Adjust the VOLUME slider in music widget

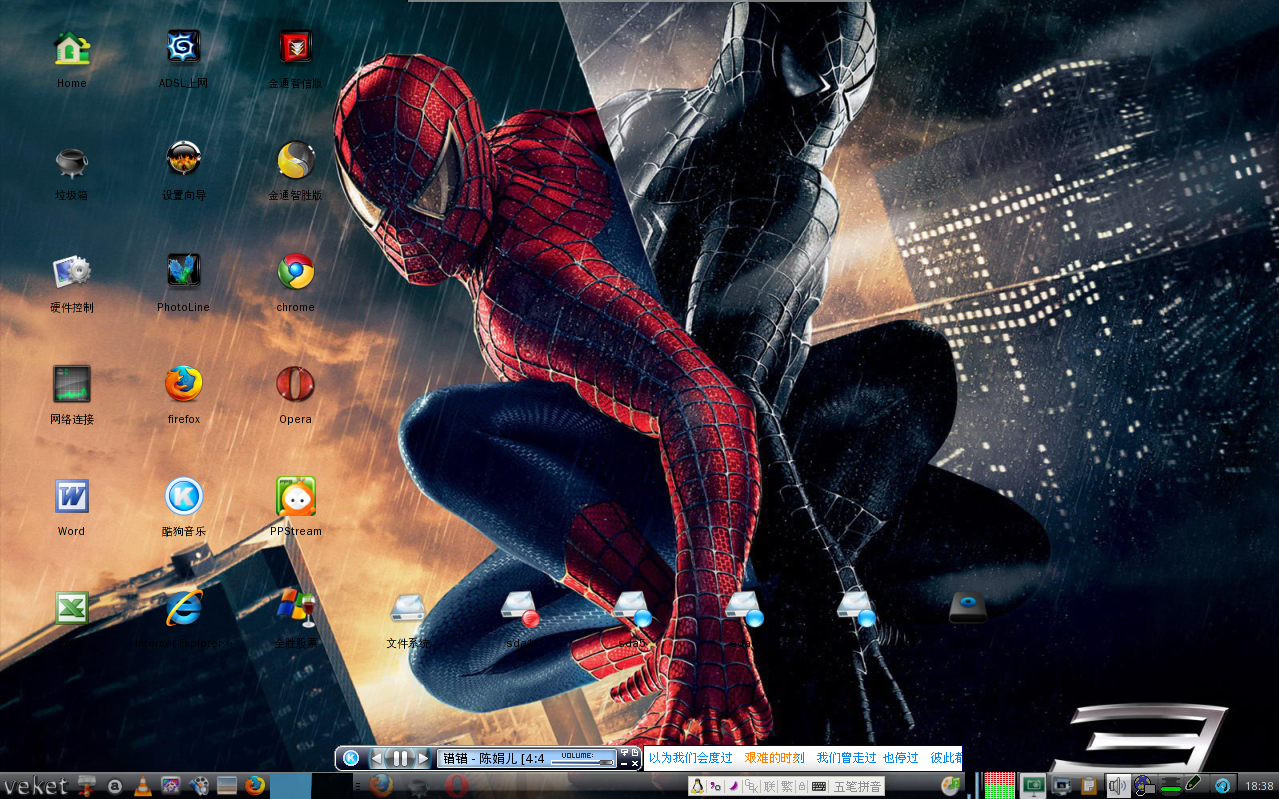point(582,763)
